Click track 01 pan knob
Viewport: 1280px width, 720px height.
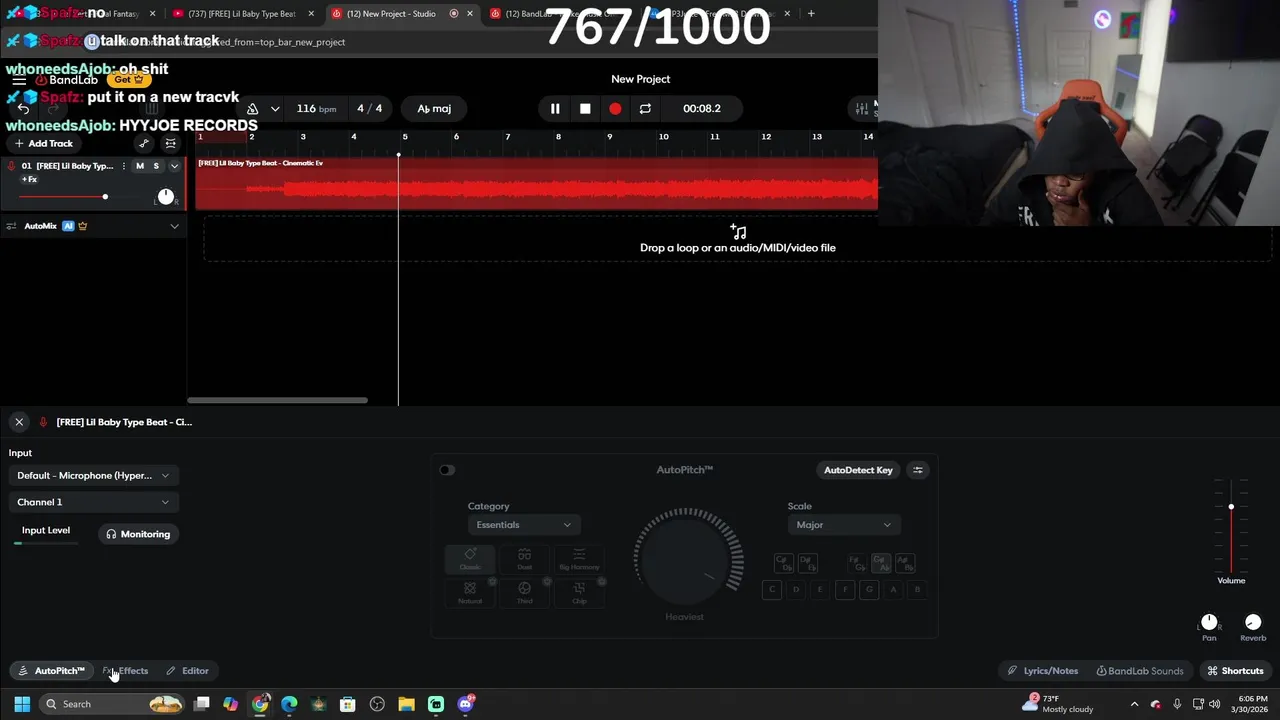point(166,196)
